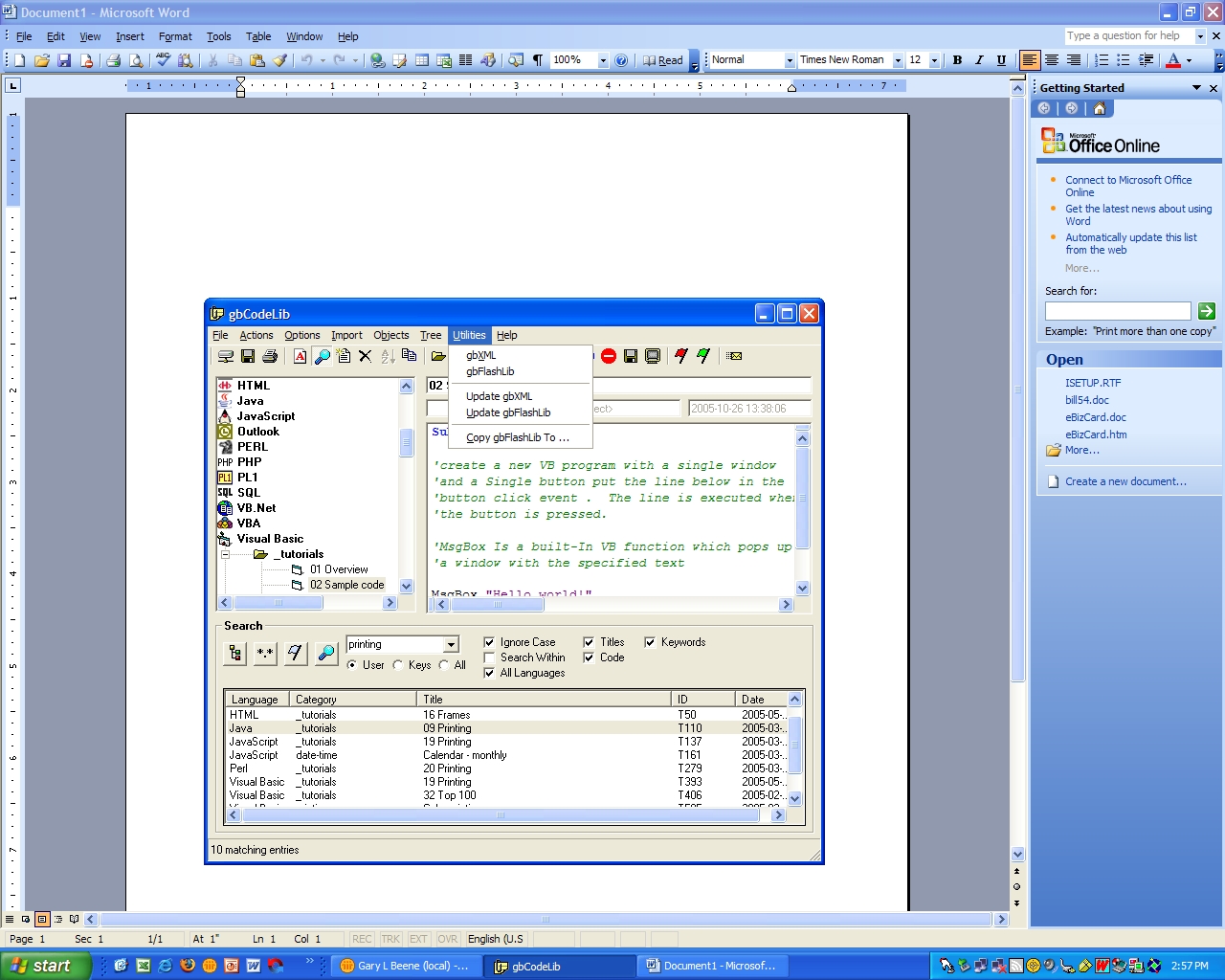
Task: Click the Bold button in Word toolbar
Action: tap(957, 60)
